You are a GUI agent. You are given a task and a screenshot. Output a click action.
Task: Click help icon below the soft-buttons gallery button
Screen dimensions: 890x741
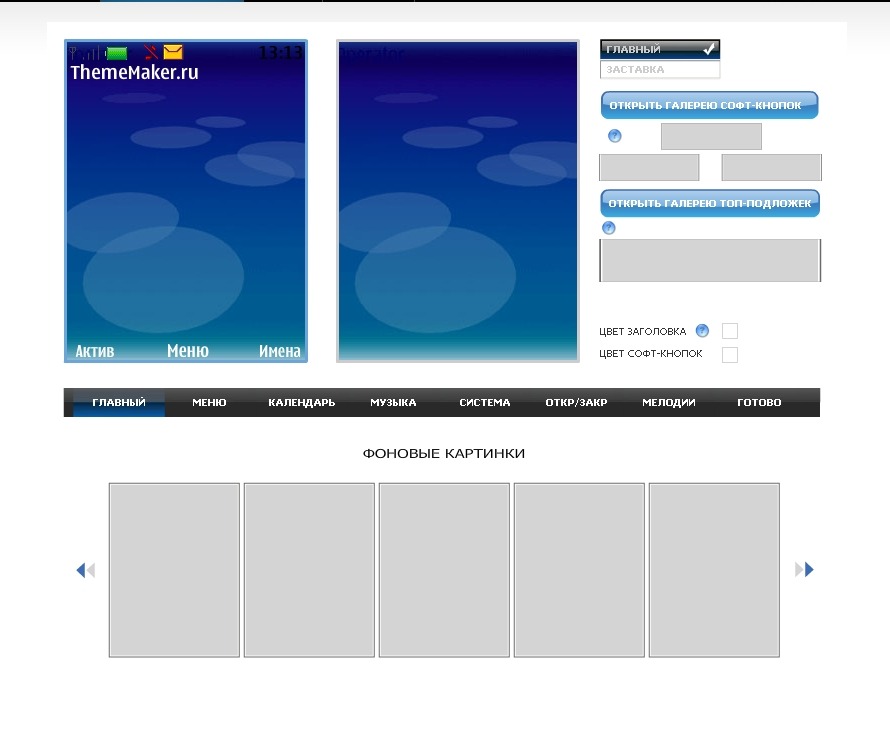point(614,136)
